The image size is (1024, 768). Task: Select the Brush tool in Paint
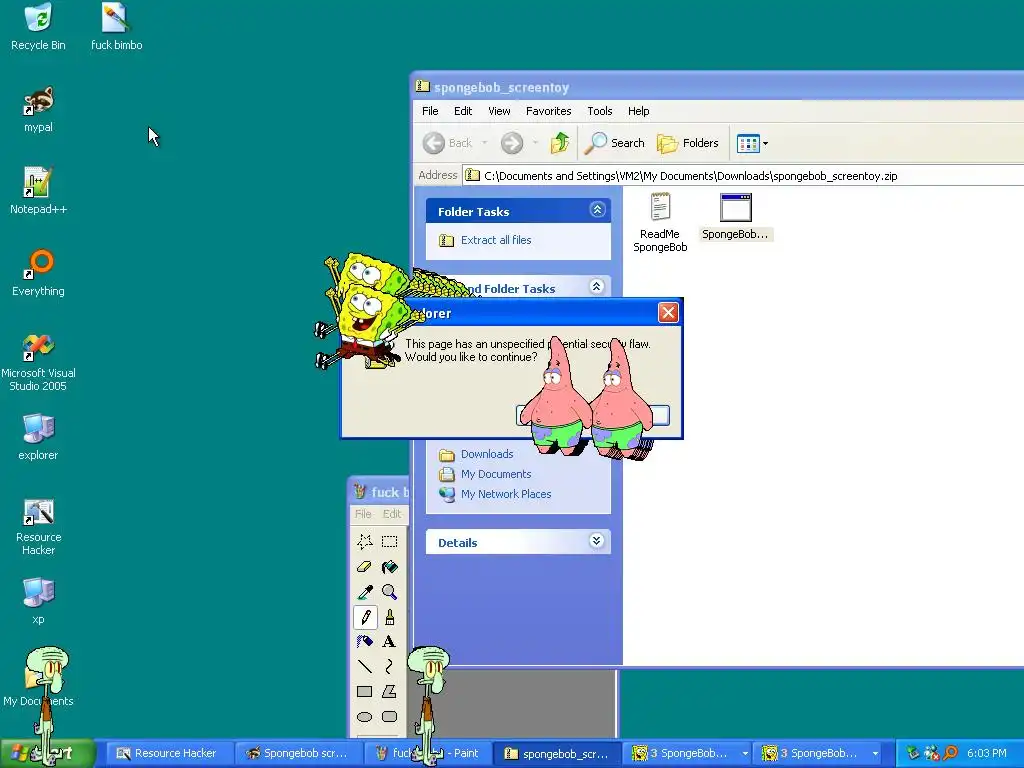[389, 616]
